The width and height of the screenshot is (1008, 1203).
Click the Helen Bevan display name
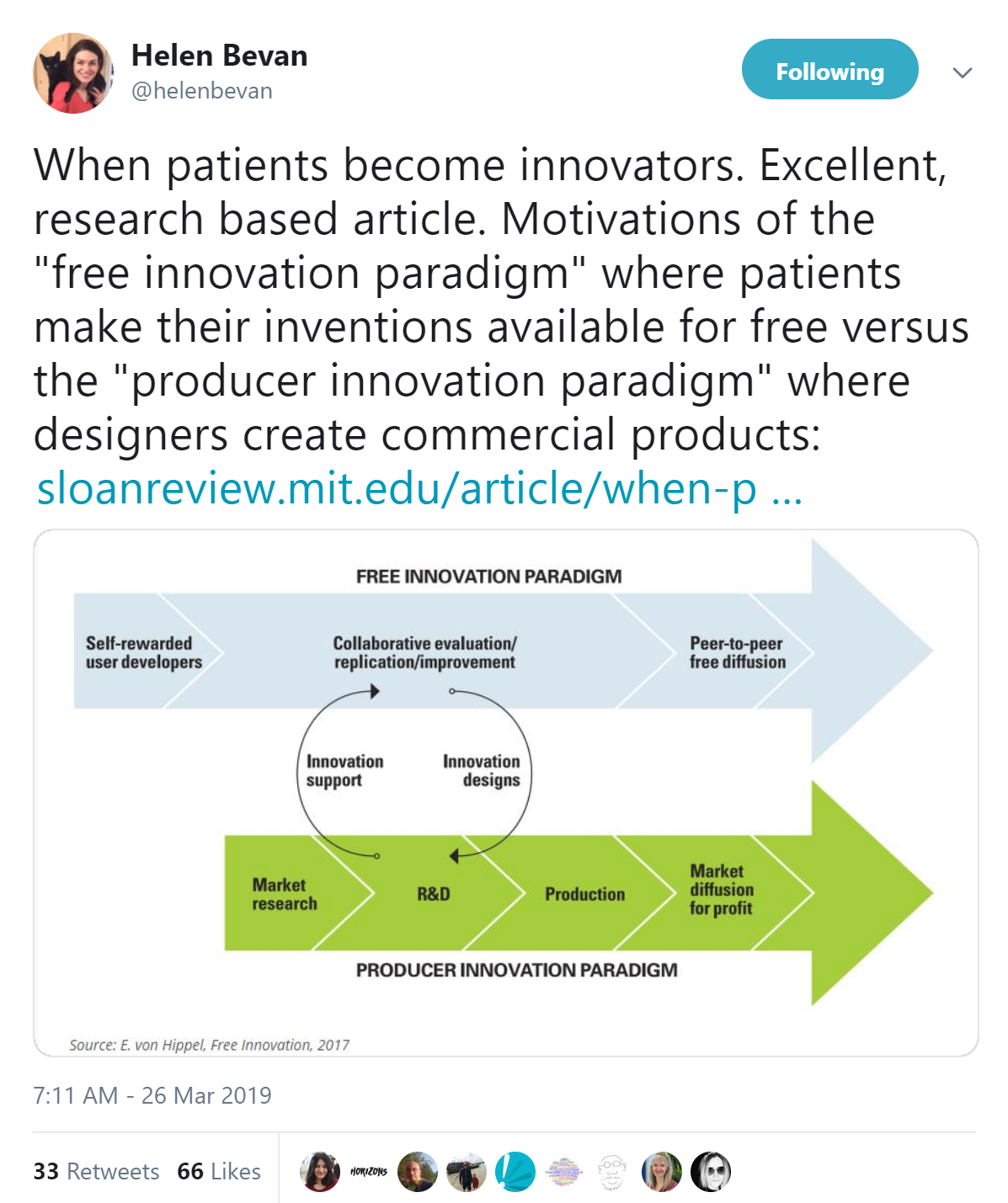[x=220, y=56]
